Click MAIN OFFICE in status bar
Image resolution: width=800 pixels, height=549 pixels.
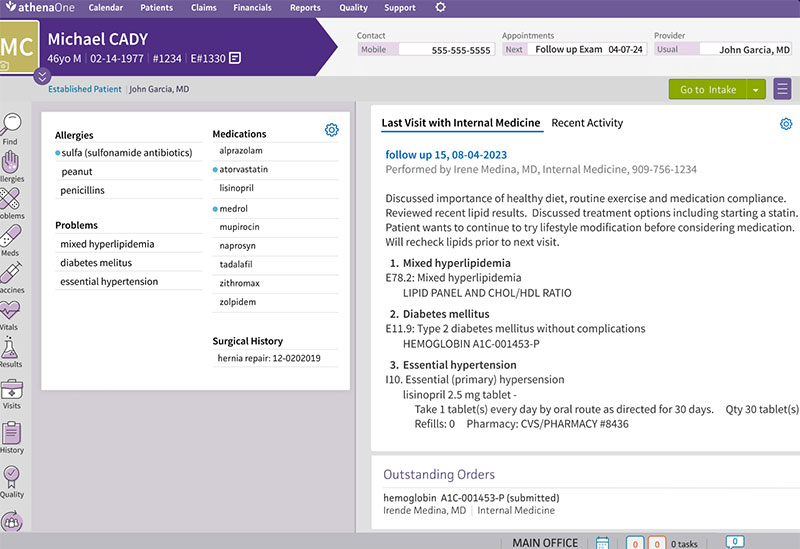tap(545, 543)
